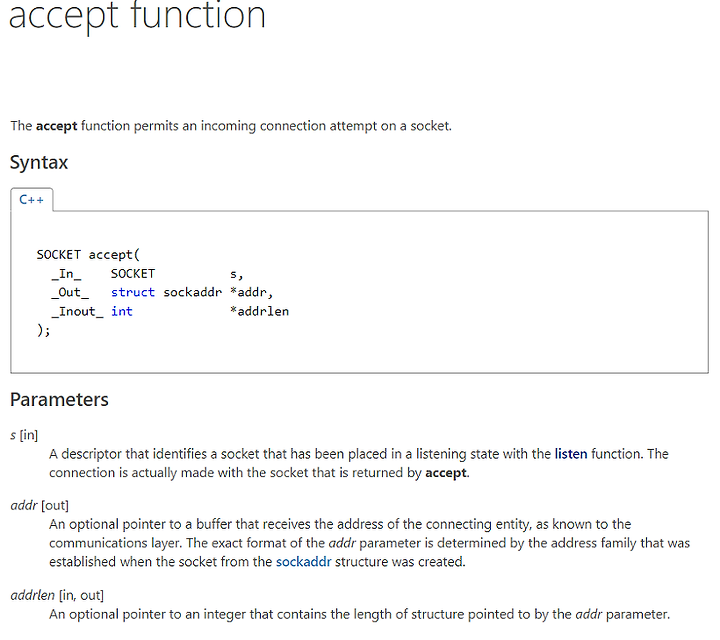Click the addrlen [in, out] parameter name
This screenshot has height=640, width=720.
pos(57,595)
